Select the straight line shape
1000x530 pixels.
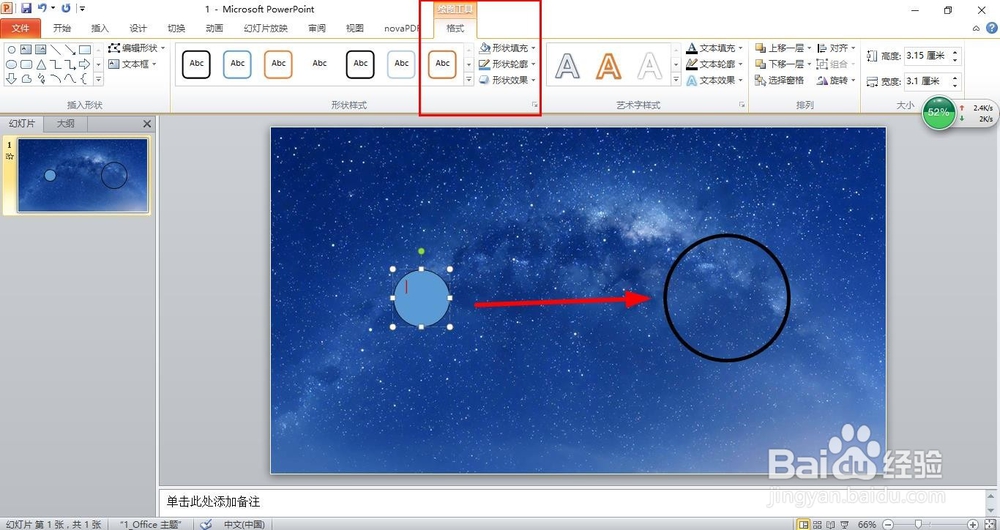point(55,49)
